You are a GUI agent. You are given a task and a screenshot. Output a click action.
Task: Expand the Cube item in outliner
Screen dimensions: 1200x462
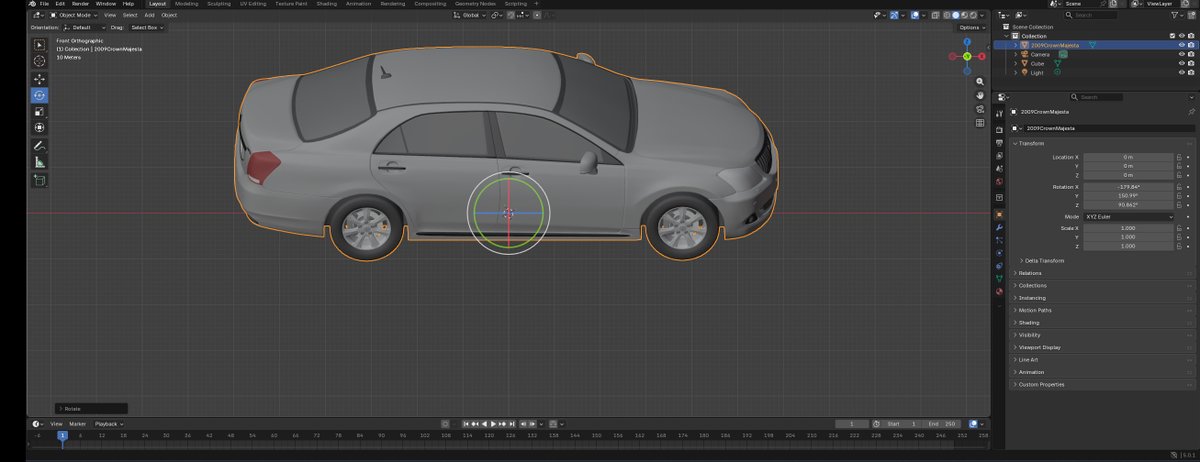pyautogui.click(x=1016, y=63)
